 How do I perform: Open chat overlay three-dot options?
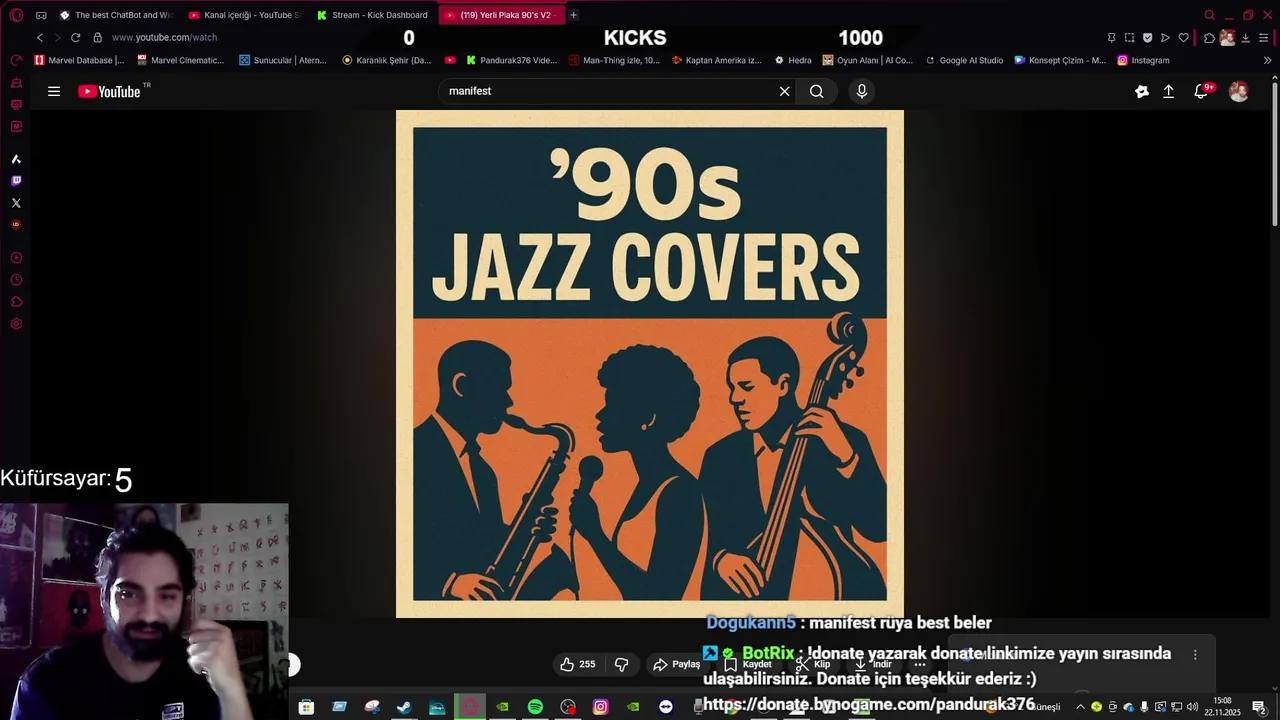coord(1195,655)
